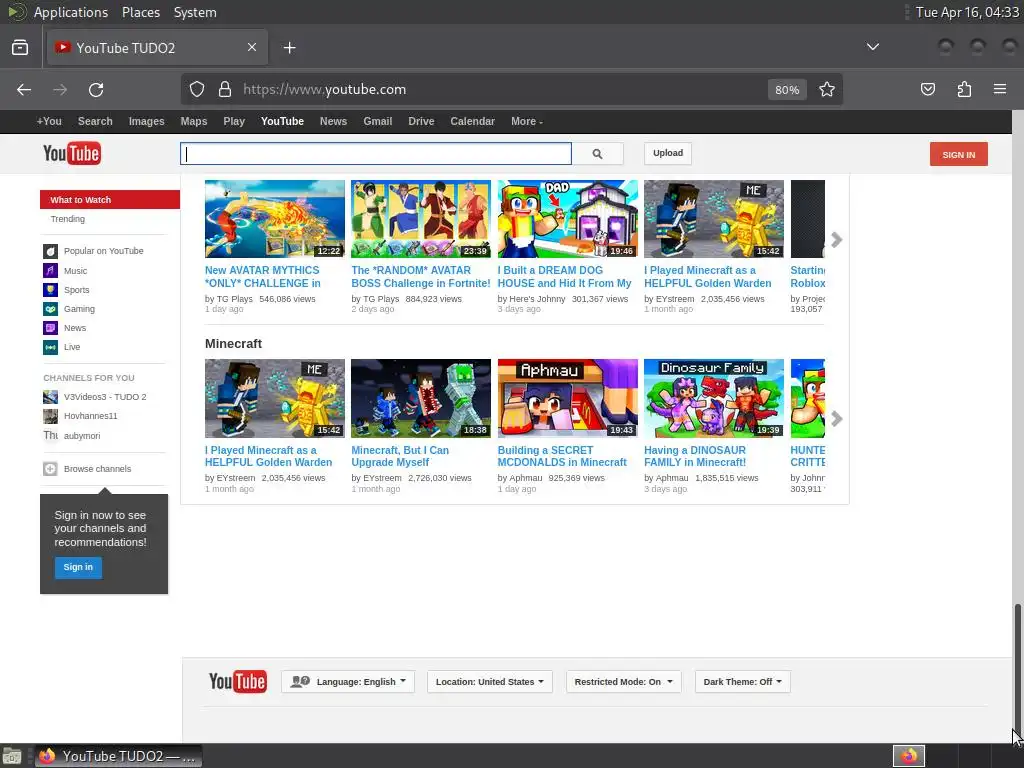Open Images in the top bar
This screenshot has width=1024, height=768.
(x=146, y=121)
